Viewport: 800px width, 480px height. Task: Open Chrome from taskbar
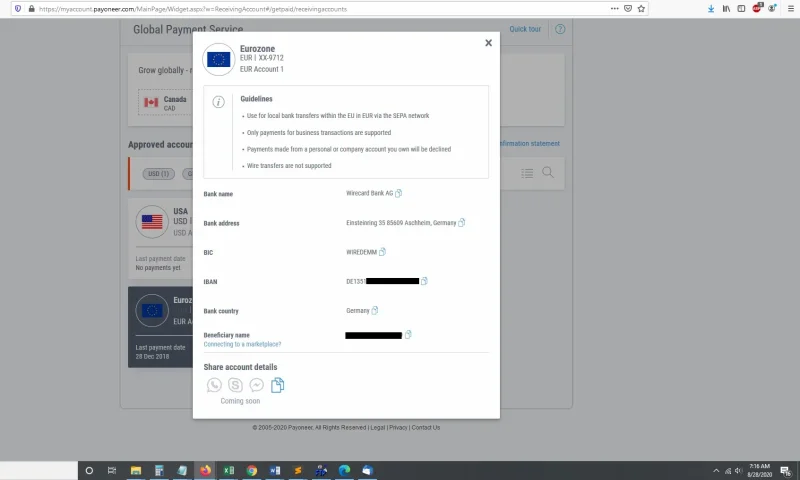[252, 470]
